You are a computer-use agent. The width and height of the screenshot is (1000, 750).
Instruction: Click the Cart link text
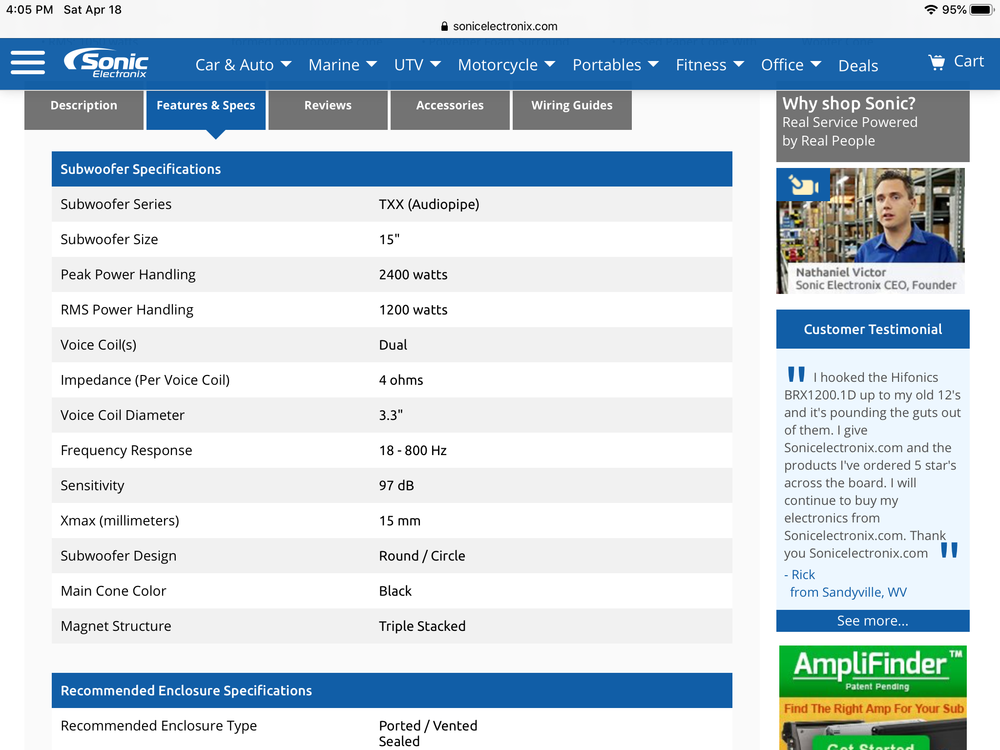pyautogui.click(x=969, y=61)
